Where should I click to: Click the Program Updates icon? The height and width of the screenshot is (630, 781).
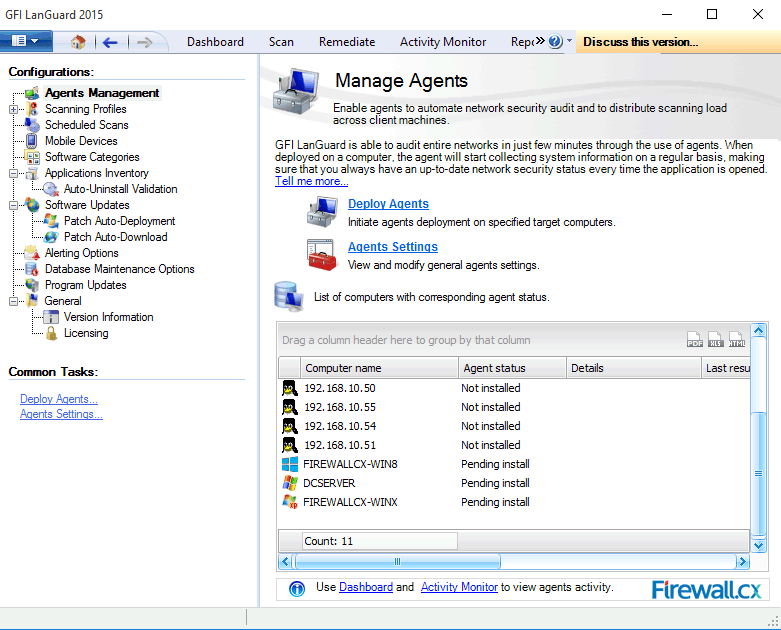pos(32,285)
